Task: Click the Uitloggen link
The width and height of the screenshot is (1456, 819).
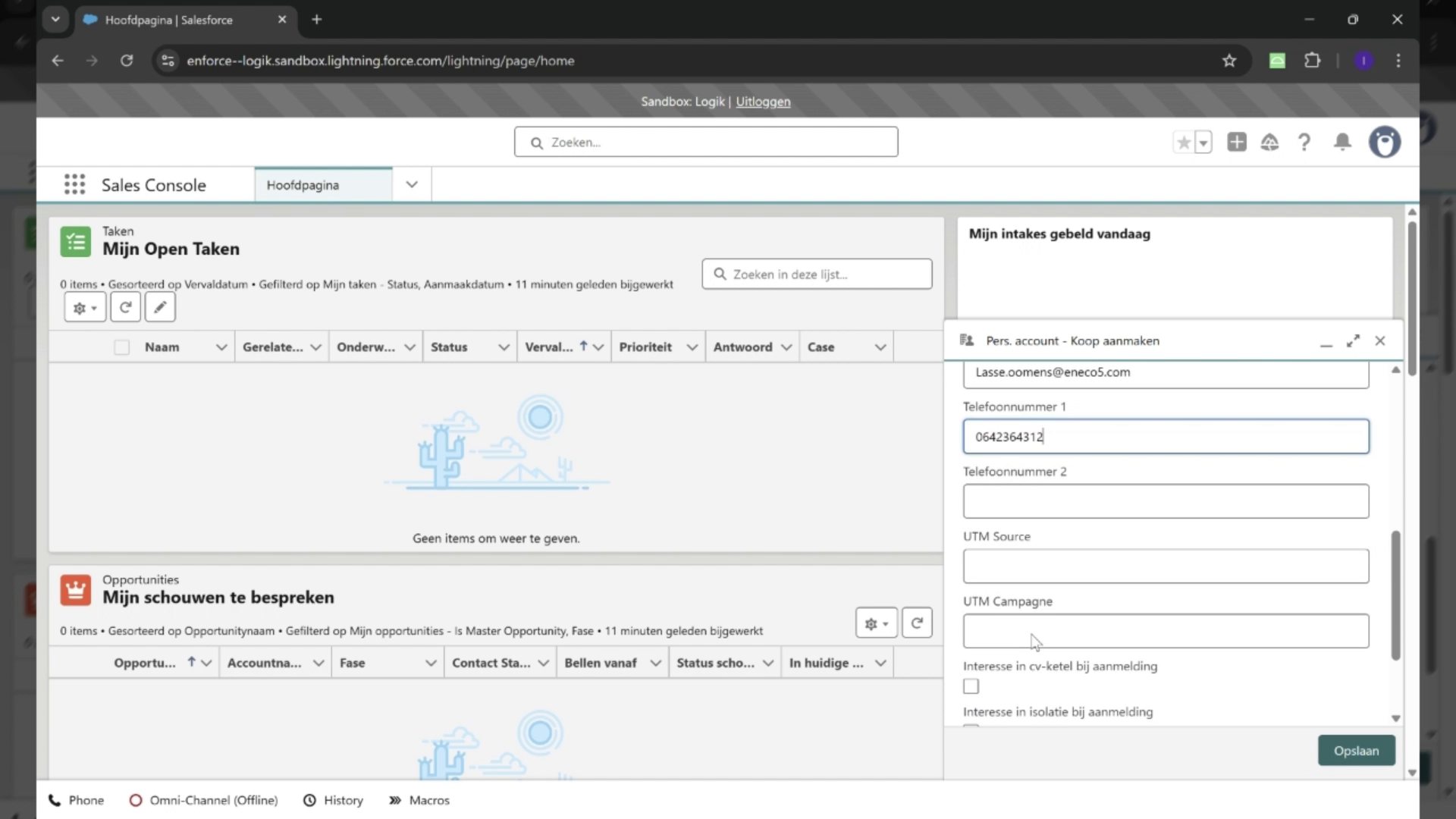Action: tap(763, 102)
